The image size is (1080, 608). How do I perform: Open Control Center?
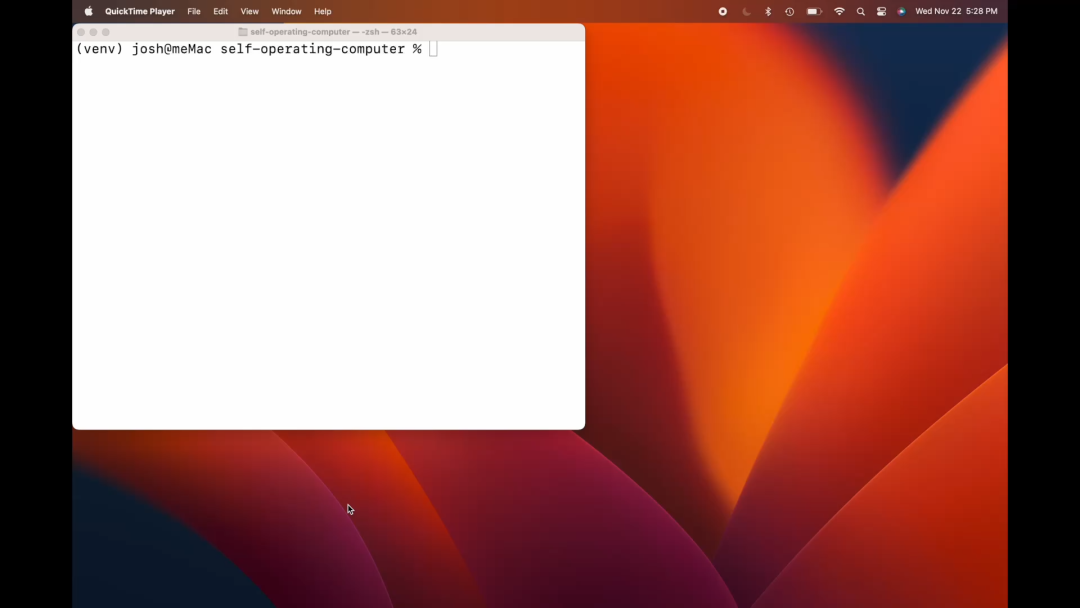click(x=881, y=12)
